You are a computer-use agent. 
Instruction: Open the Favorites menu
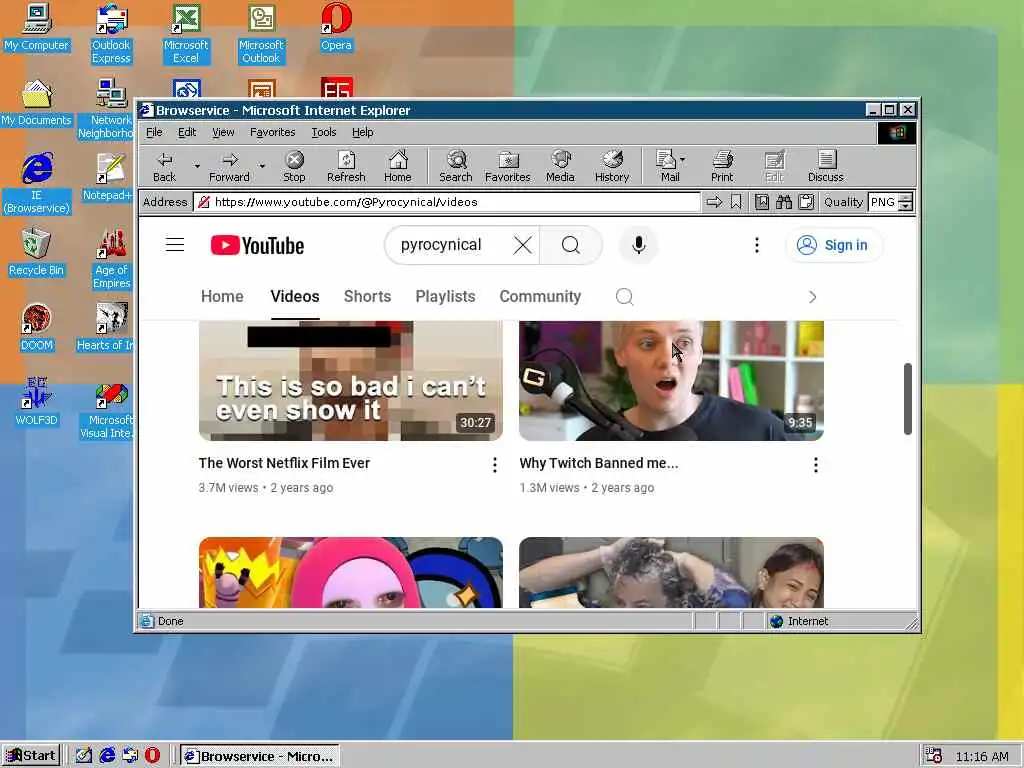click(272, 133)
